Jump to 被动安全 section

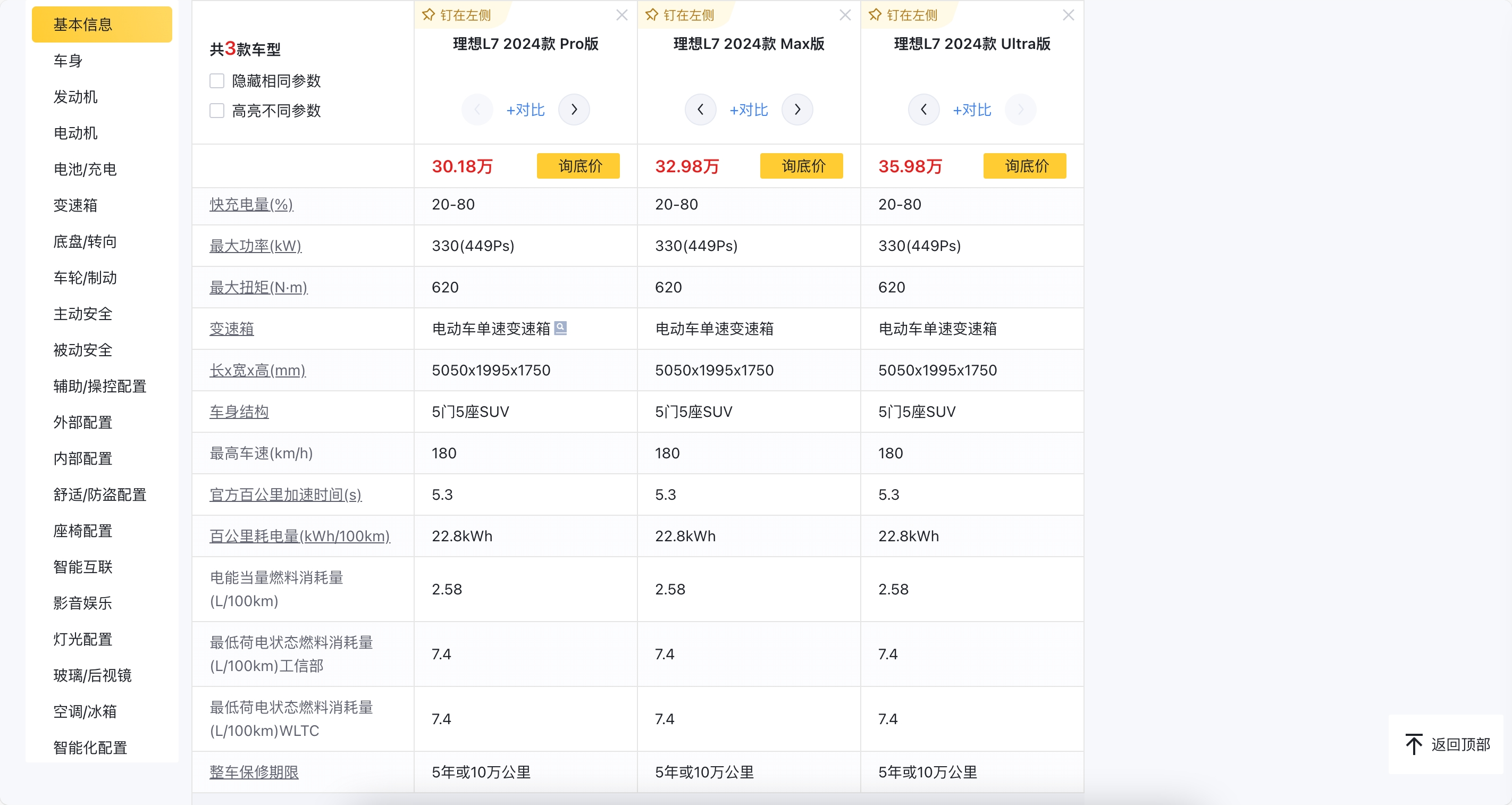click(x=83, y=350)
